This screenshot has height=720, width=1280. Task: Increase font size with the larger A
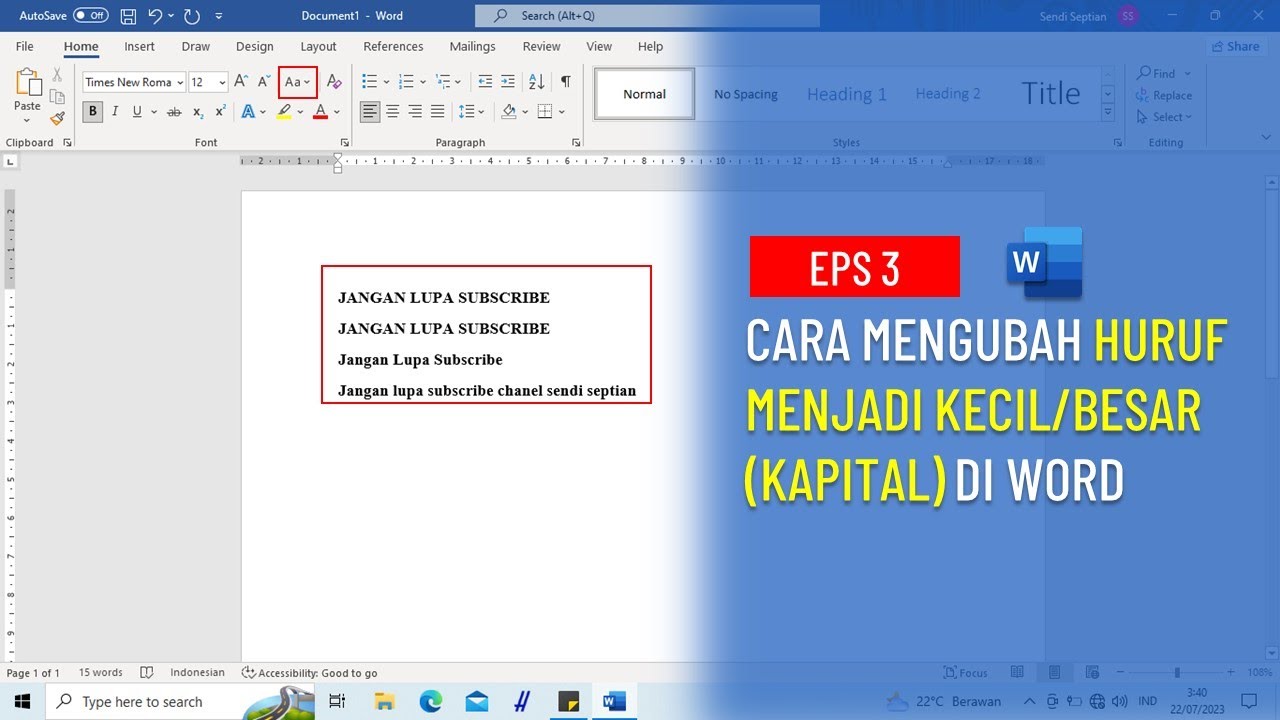241,82
